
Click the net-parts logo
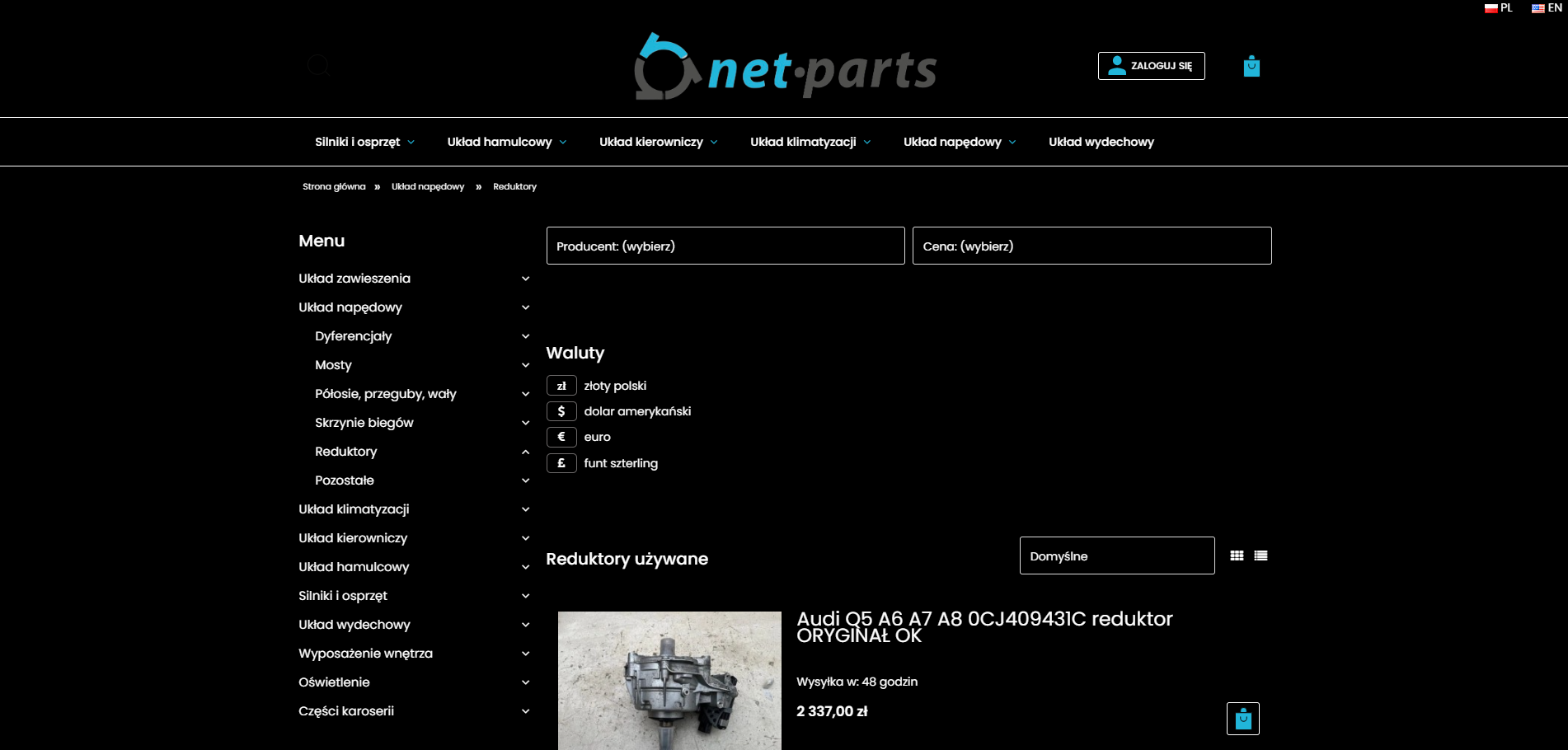(x=785, y=68)
